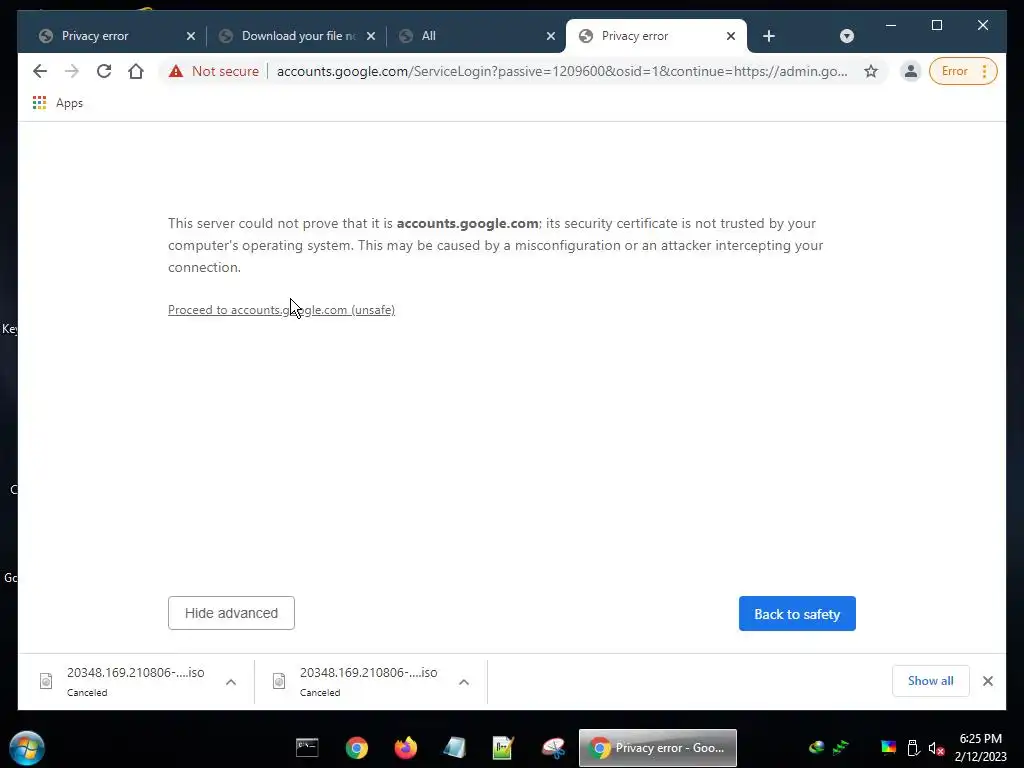Image resolution: width=1024 pixels, height=768 pixels.
Task: Click the red Not secure warning triangle
Action: (176, 71)
